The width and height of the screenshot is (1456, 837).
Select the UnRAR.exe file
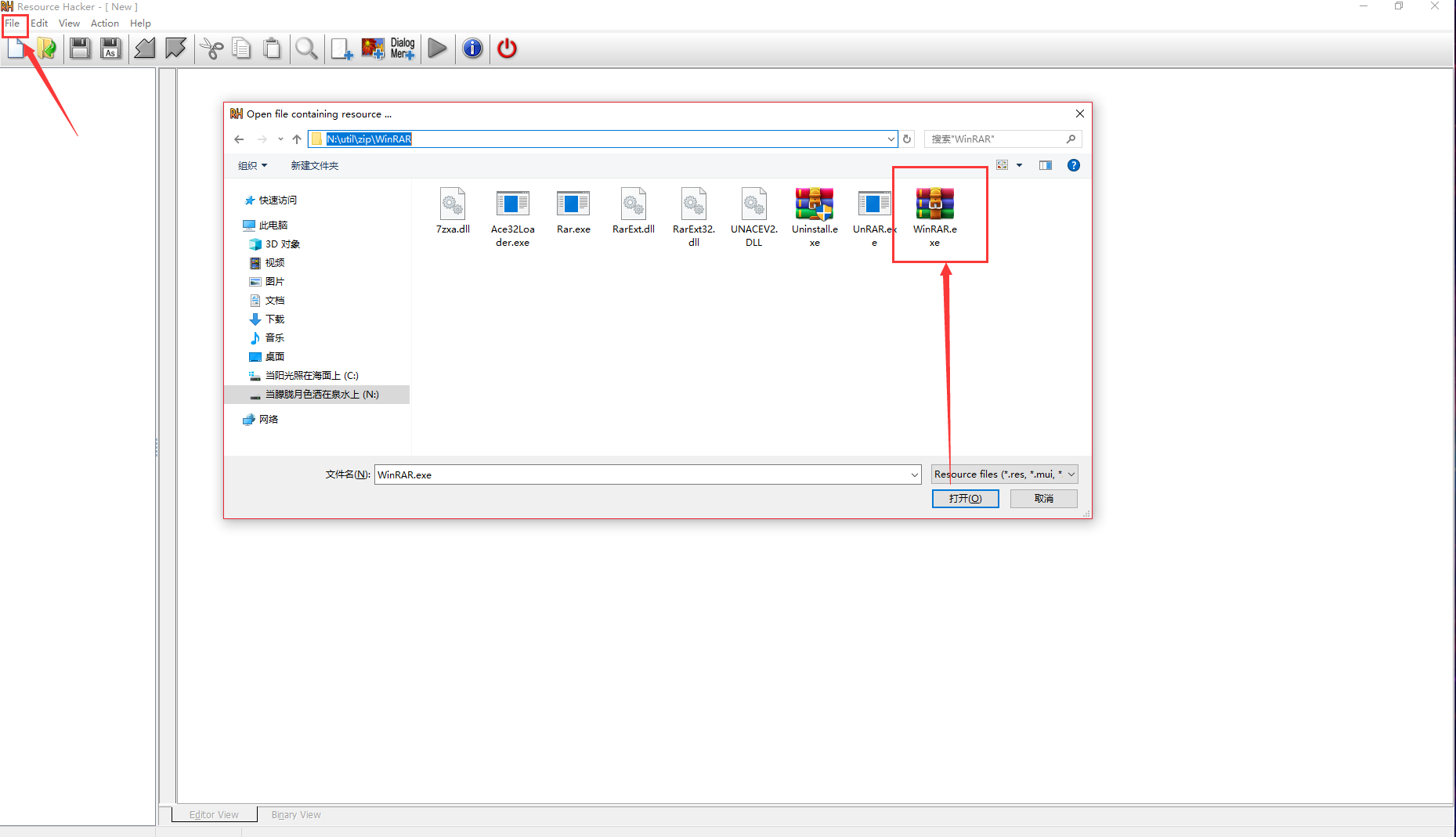click(874, 218)
